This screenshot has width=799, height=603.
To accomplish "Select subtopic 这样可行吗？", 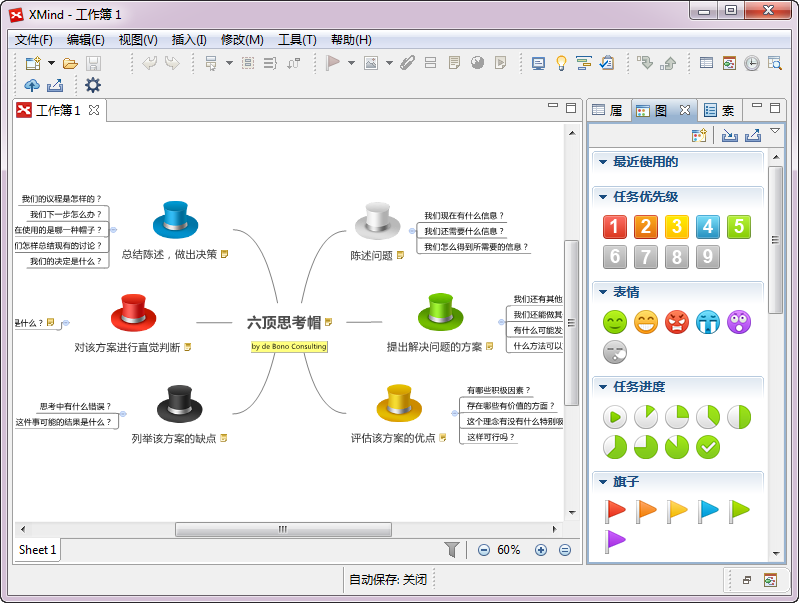I will click(491, 437).
